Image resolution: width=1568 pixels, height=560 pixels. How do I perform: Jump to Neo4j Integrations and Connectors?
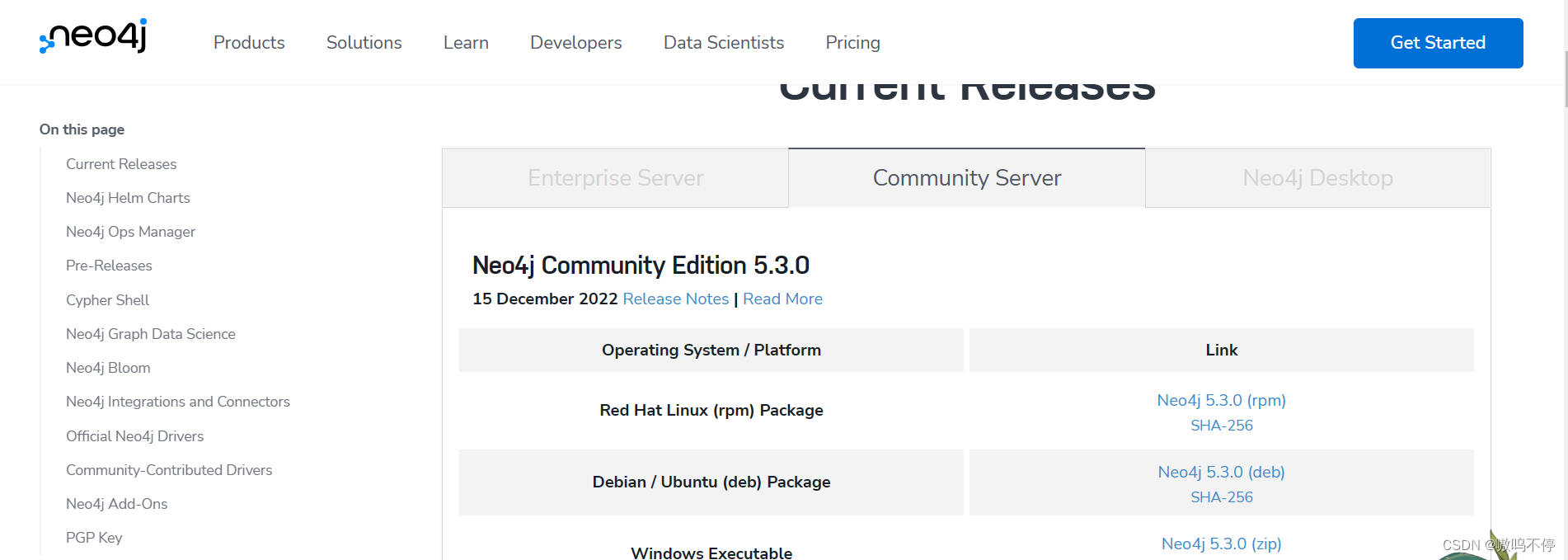coord(178,402)
